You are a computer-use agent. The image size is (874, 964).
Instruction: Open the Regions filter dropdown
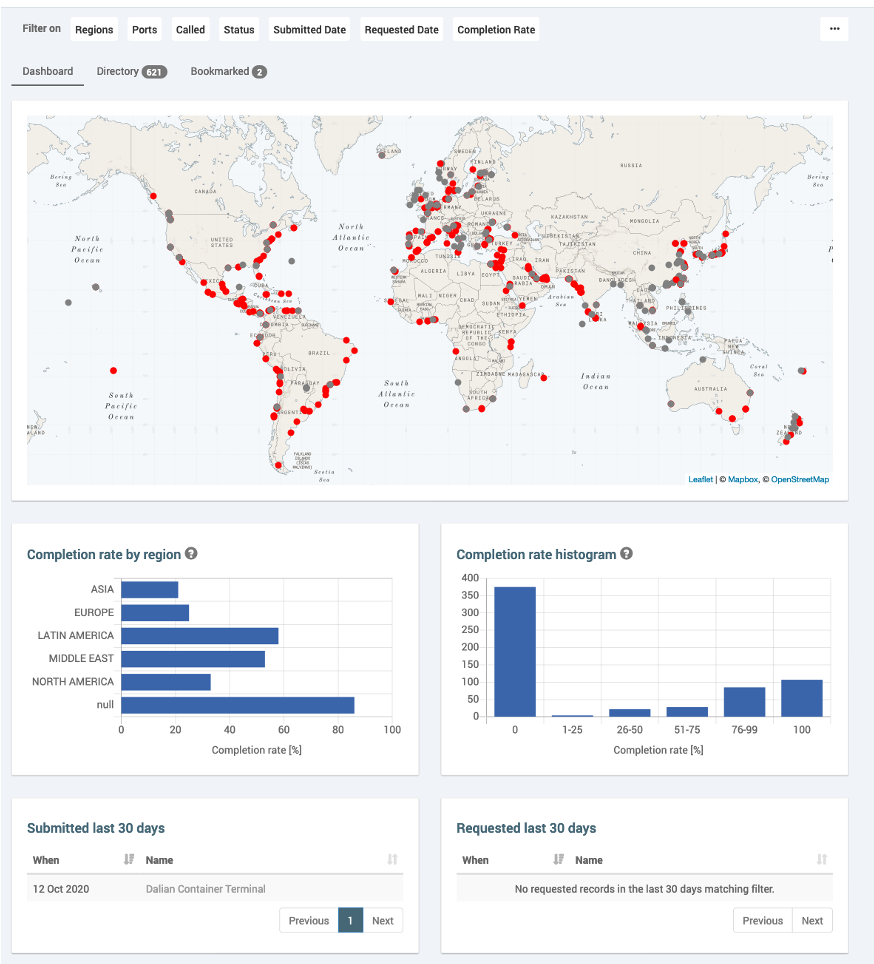(94, 30)
